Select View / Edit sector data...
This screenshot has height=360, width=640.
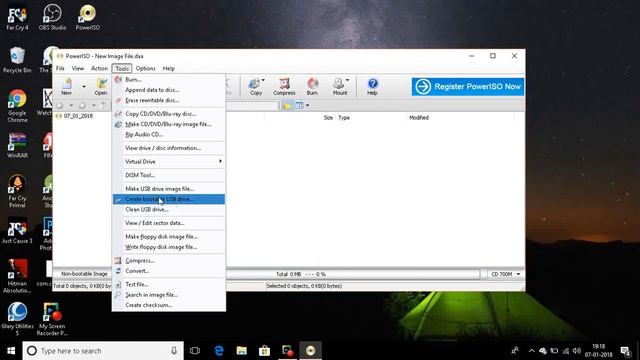(x=169, y=223)
